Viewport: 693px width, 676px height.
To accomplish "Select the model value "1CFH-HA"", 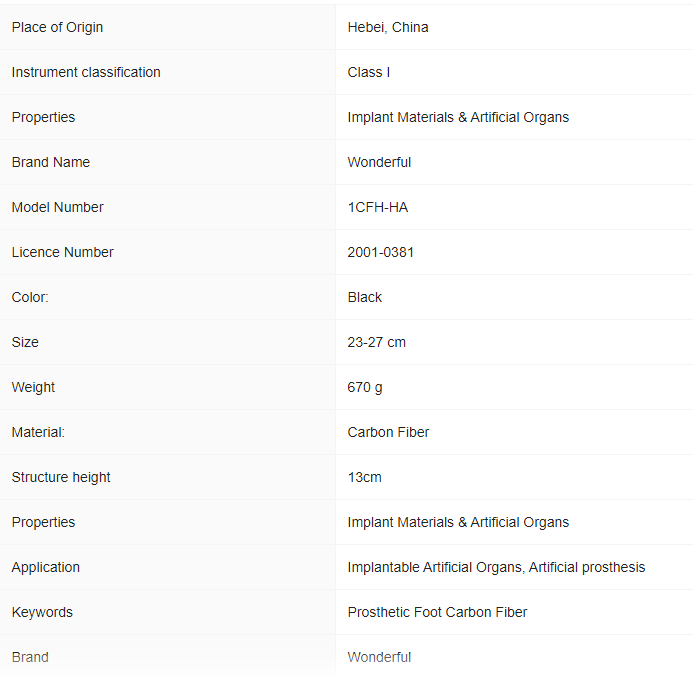I will coord(378,207).
